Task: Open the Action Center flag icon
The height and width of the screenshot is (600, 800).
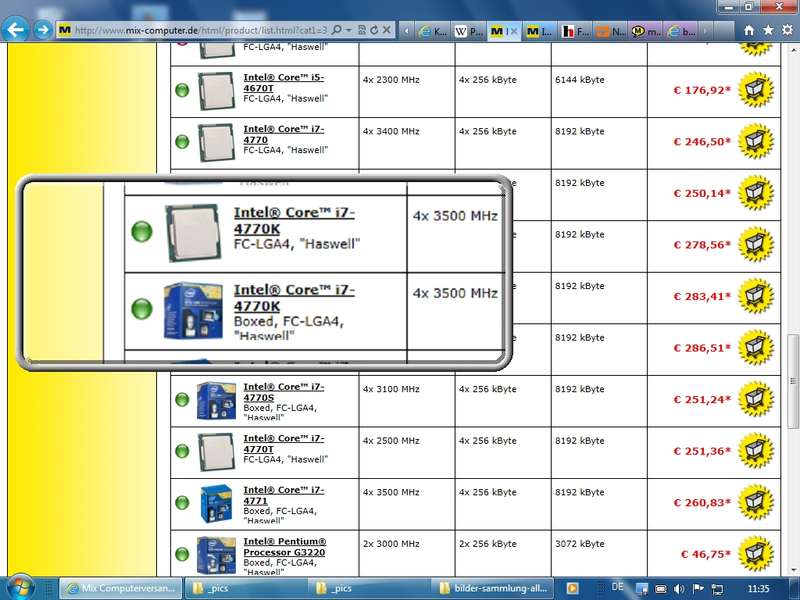Action: click(x=698, y=589)
